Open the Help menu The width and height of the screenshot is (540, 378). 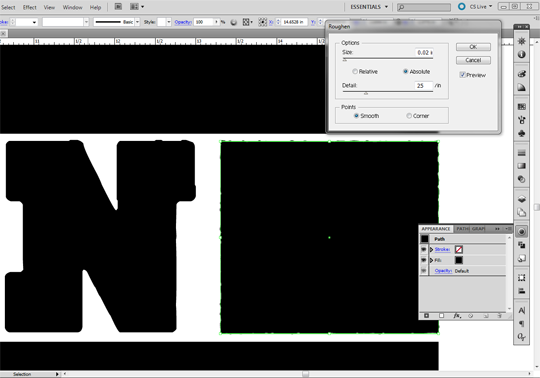click(x=95, y=7)
